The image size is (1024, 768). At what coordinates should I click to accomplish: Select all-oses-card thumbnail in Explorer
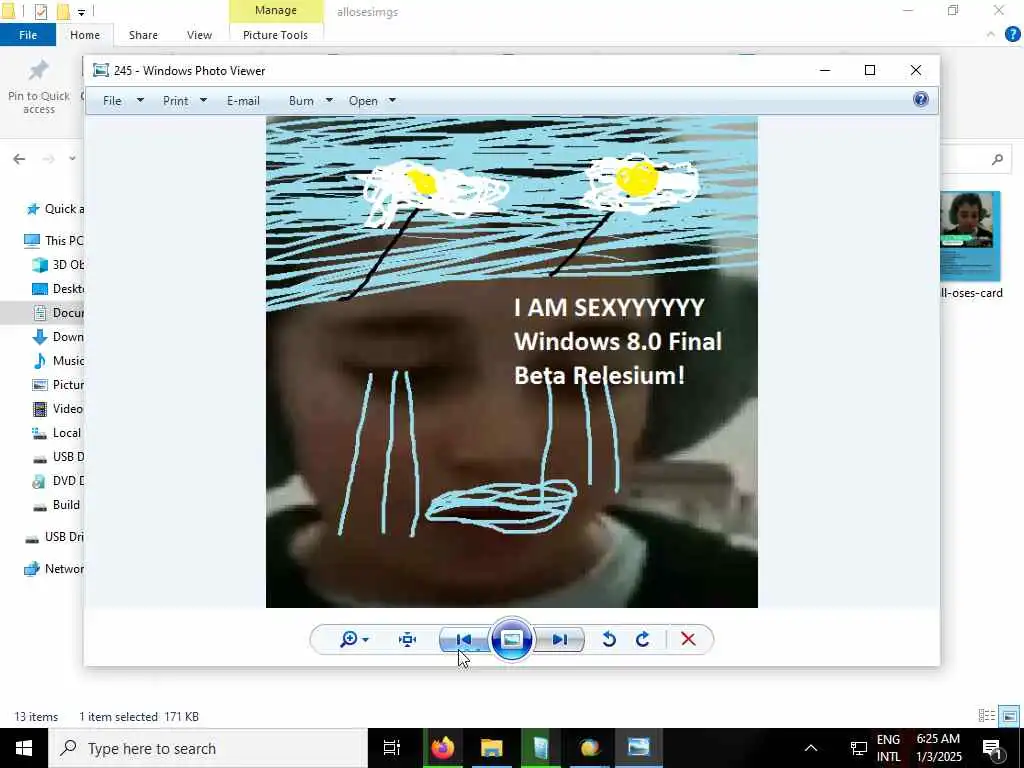pos(970,246)
